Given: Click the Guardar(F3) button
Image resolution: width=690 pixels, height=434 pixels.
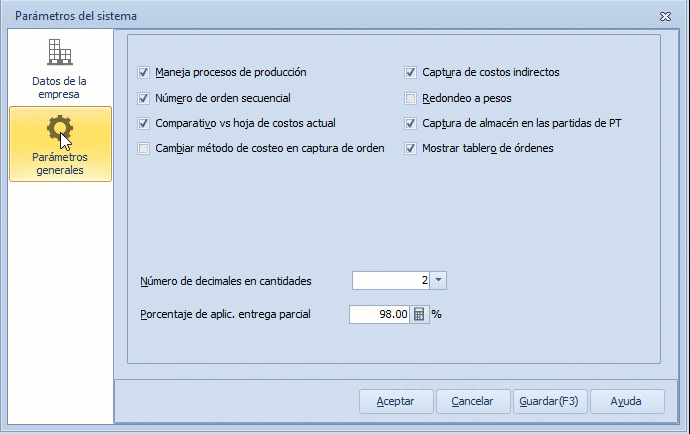Looking at the screenshot, I should pos(549,401).
